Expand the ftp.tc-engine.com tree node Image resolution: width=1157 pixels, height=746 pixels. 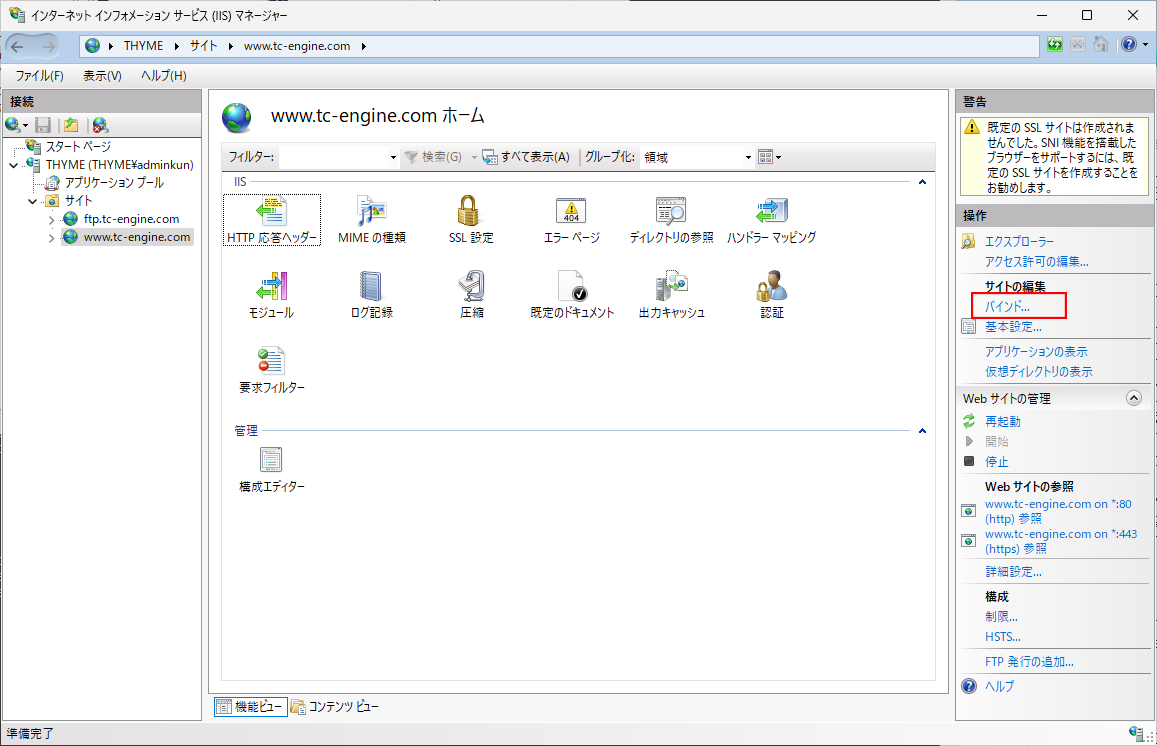pos(51,219)
